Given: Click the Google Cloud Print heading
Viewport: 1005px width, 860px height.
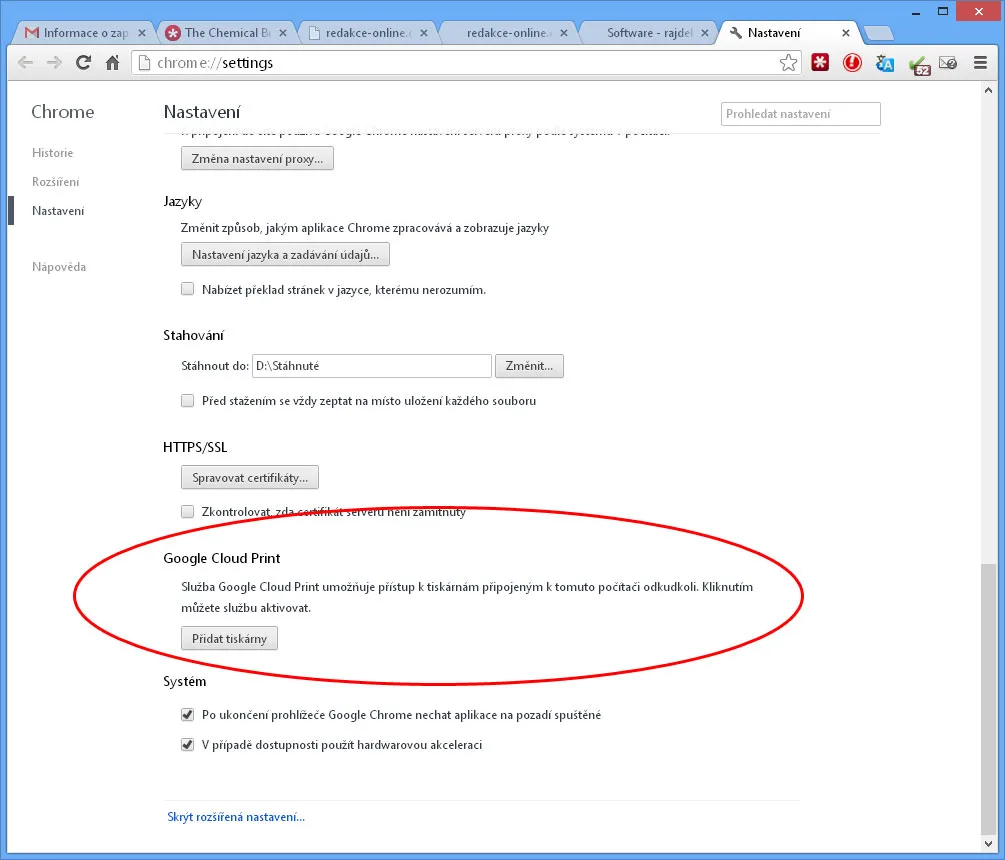Looking at the screenshot, I should (222, 558).
